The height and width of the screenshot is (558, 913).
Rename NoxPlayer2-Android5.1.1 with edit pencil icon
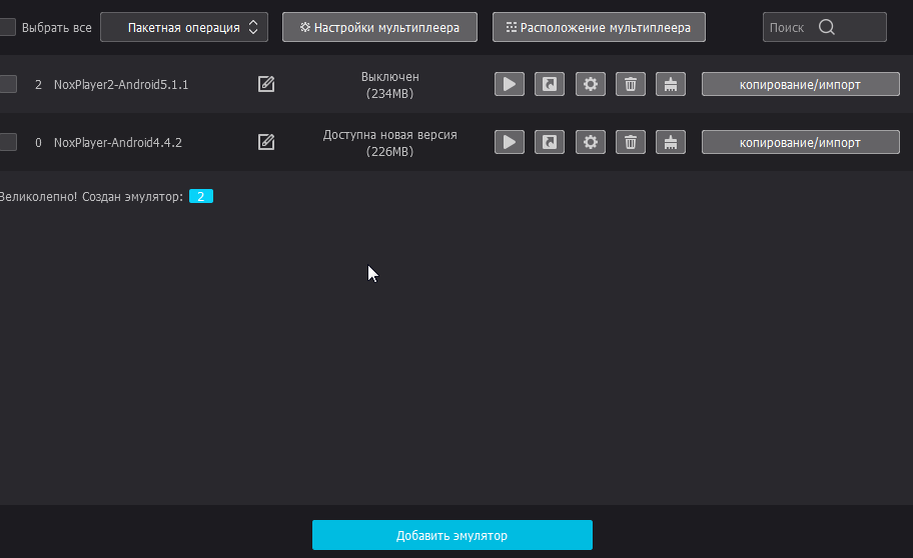coord(266,84)
